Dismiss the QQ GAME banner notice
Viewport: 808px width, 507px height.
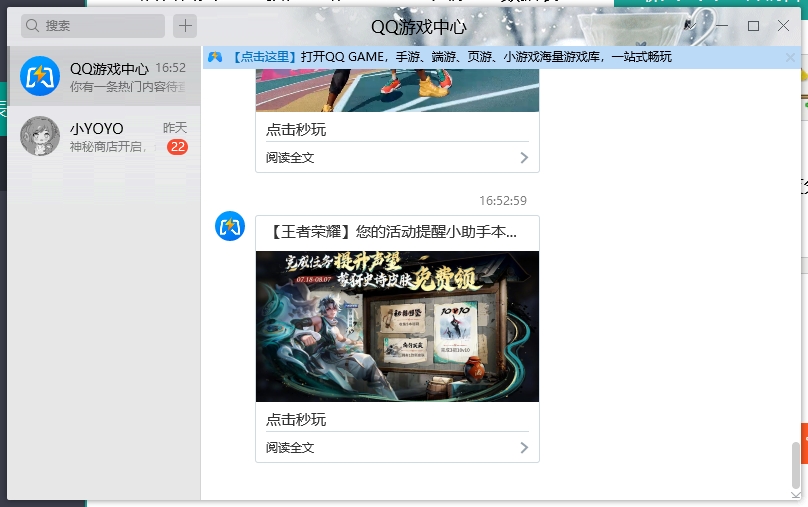click(790, 57)
